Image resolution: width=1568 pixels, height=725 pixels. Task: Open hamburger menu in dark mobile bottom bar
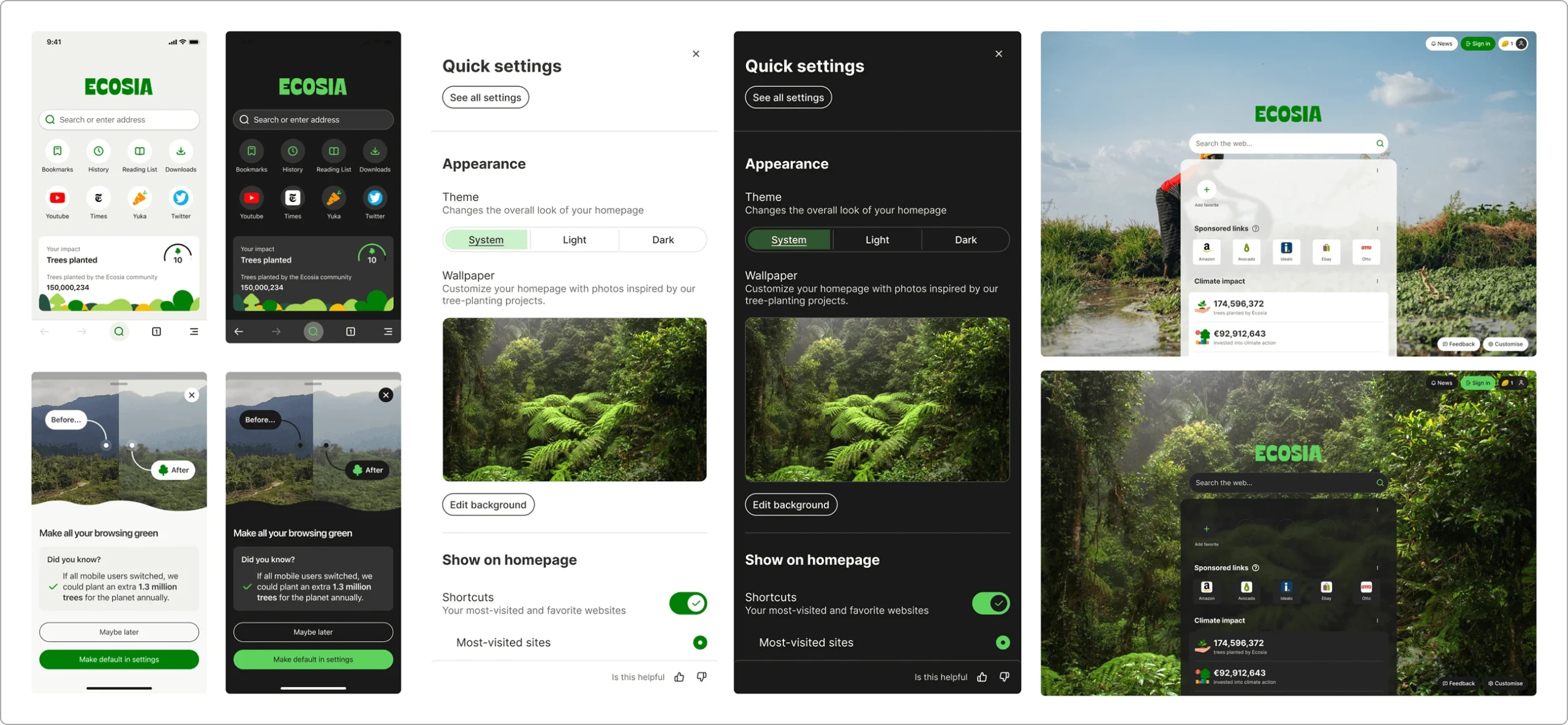(x=388, y=331)
